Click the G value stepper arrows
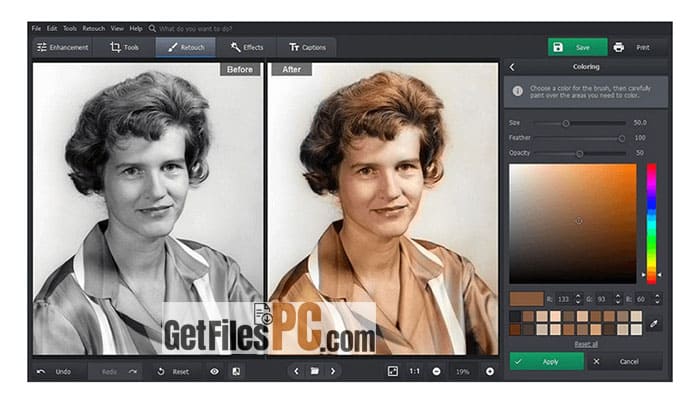The height and width of the screenshot is (400, 700). tap(618, 299)
